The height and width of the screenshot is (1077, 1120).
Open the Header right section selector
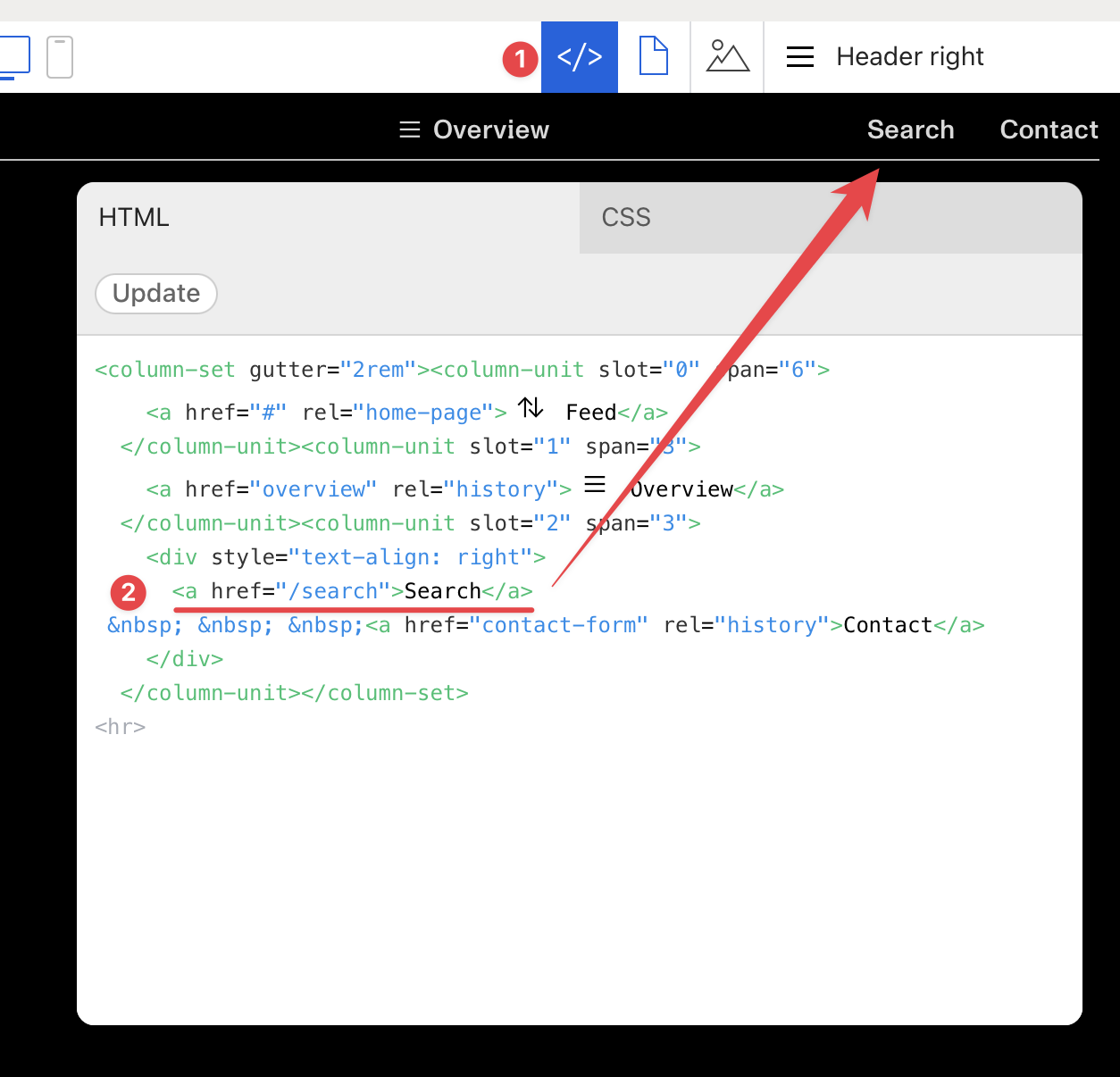click(909, 57)
